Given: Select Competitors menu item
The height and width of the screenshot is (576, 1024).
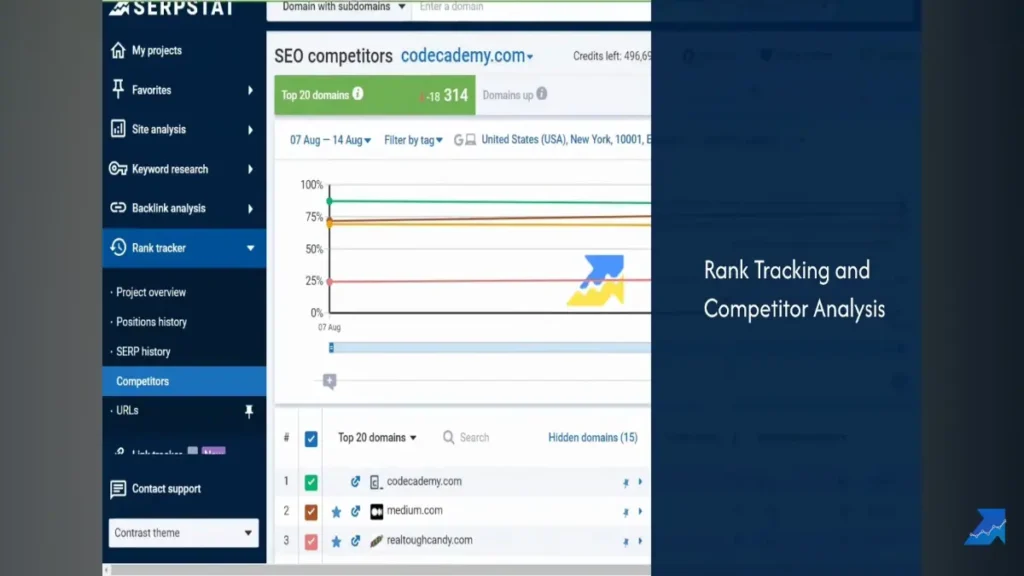Looking at the screenshot, I should tap(184, 381).
